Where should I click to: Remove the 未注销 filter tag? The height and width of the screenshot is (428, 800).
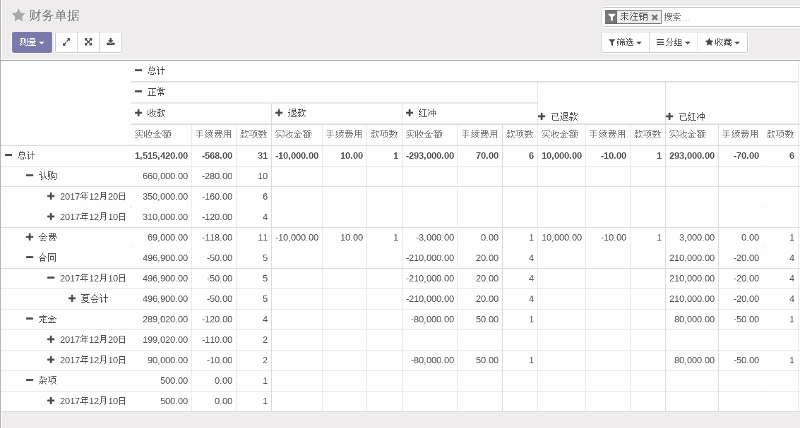654,17
